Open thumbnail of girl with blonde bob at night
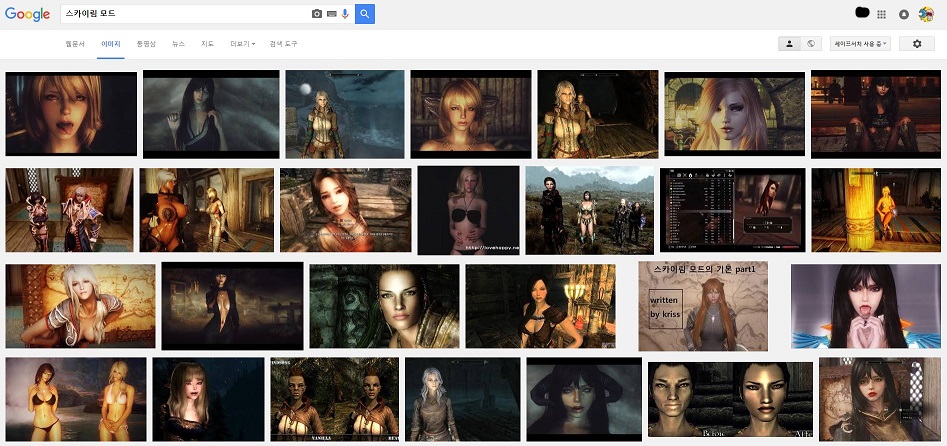Image resolution: width=947 pixels, height=446 pixels. pos(208,399)
